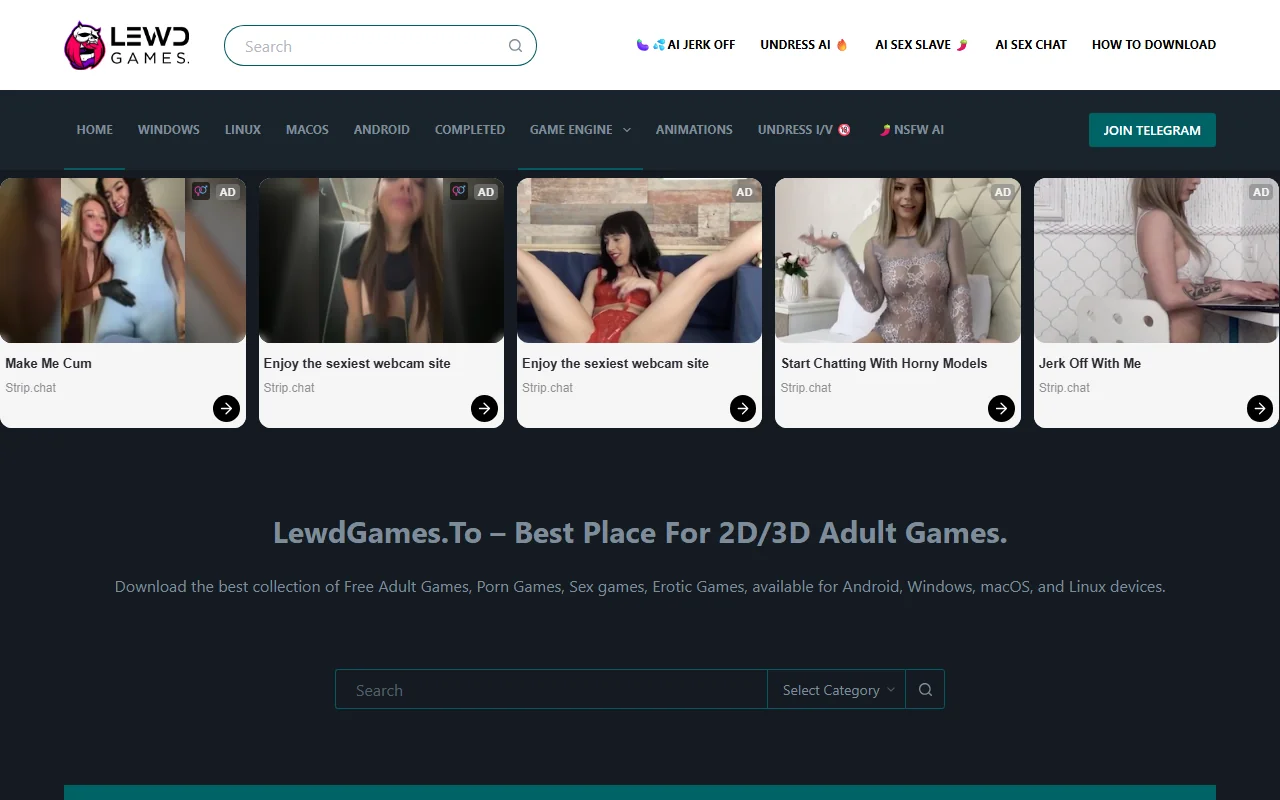Click the search magnifier in the top bar
Viewport: 1280px width, 800px height.
coord(515,46)
